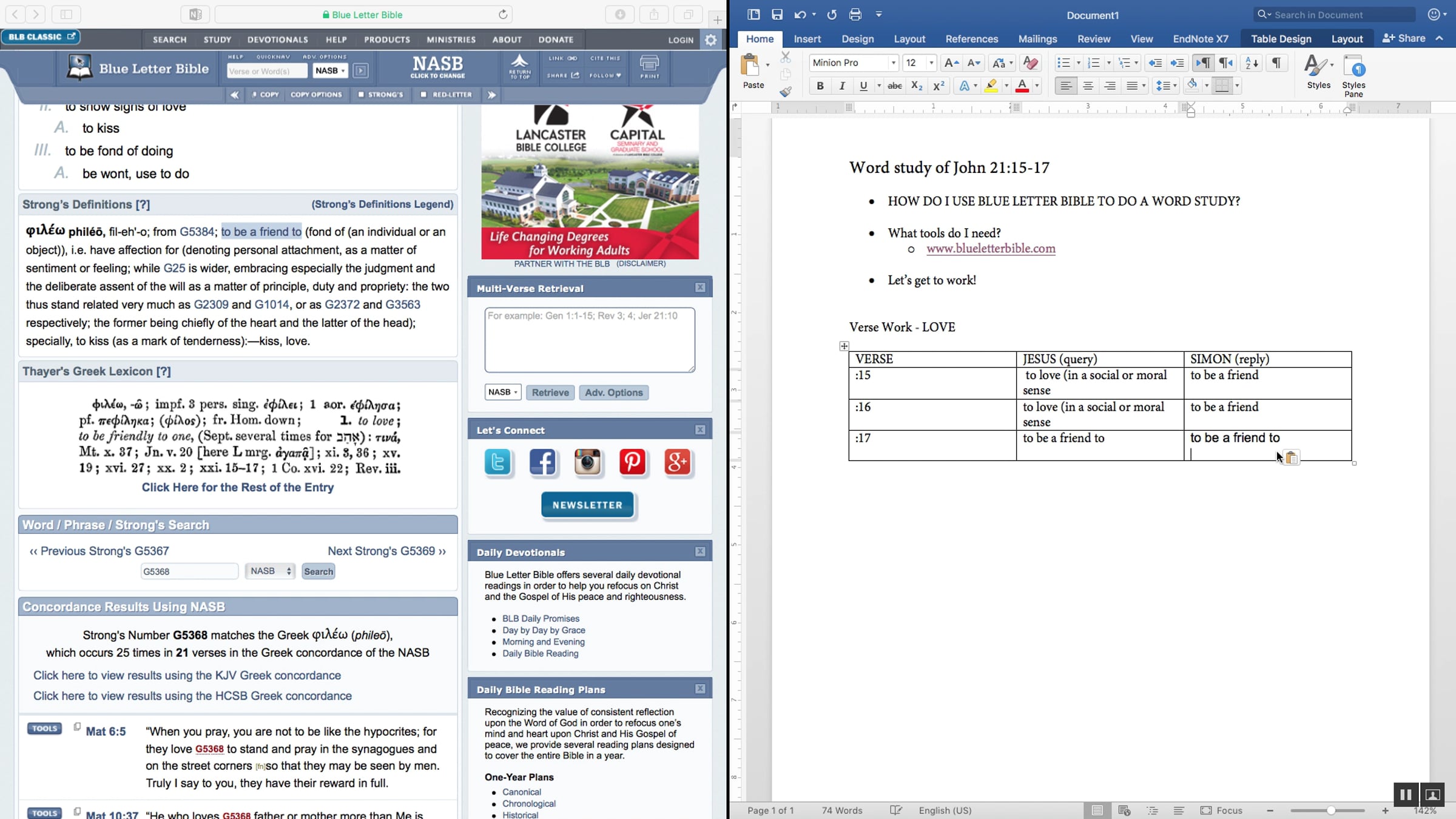Open NASB version dropdown in Multi-Verse Retrieval
The image size is (1456, 819).
[503, 392]
